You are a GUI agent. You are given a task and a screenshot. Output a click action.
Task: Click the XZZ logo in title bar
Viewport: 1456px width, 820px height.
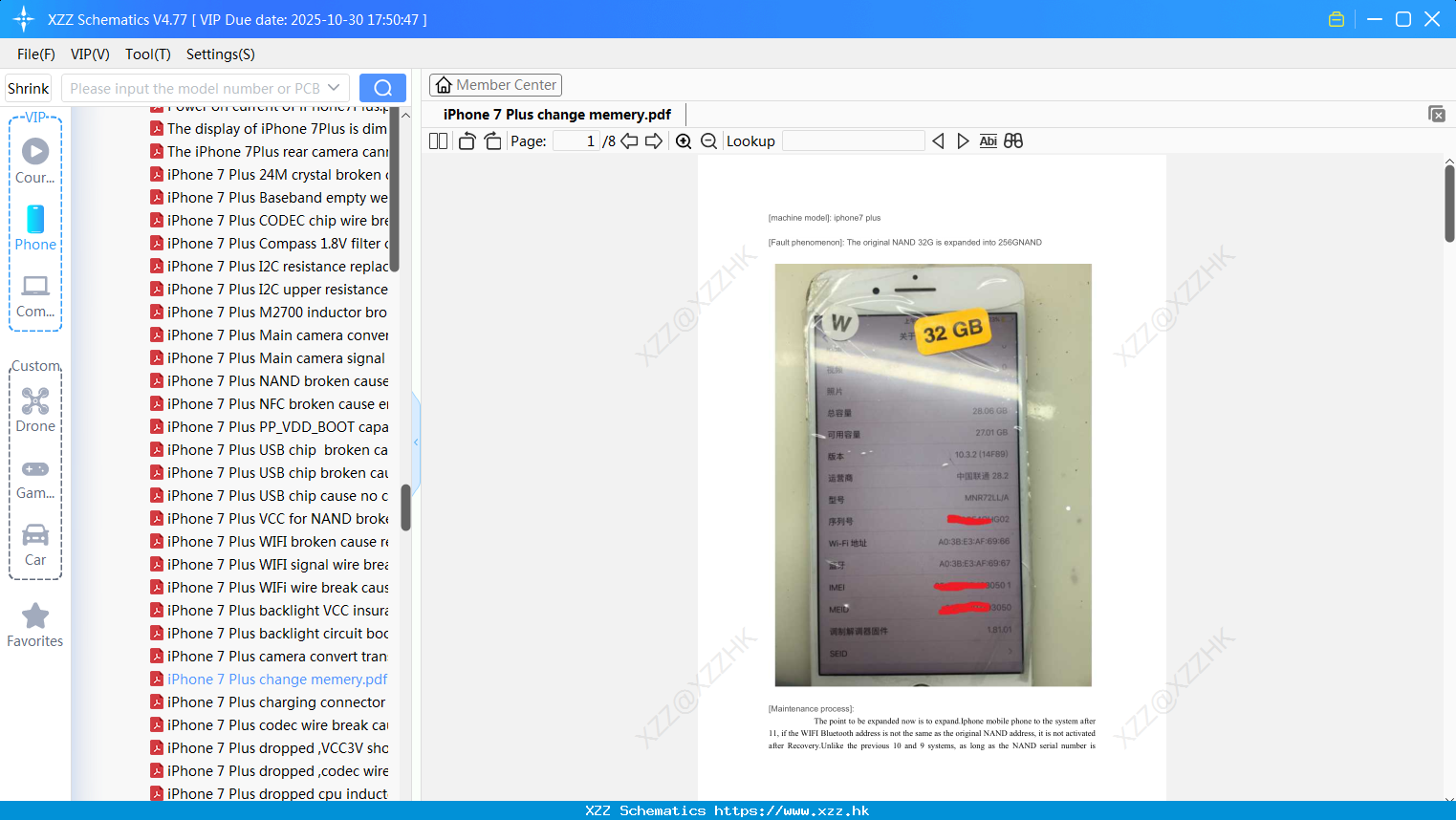[24, 19]
